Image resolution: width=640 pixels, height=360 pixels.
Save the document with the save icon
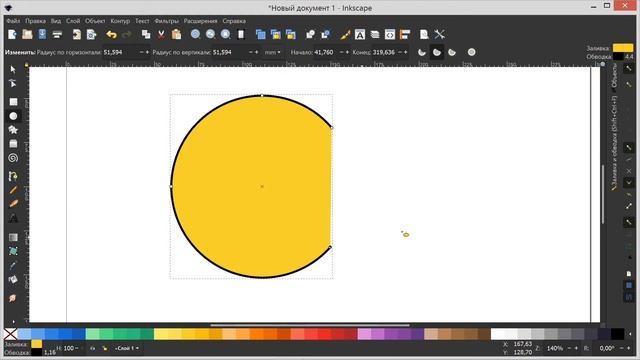tap(42, 35)
